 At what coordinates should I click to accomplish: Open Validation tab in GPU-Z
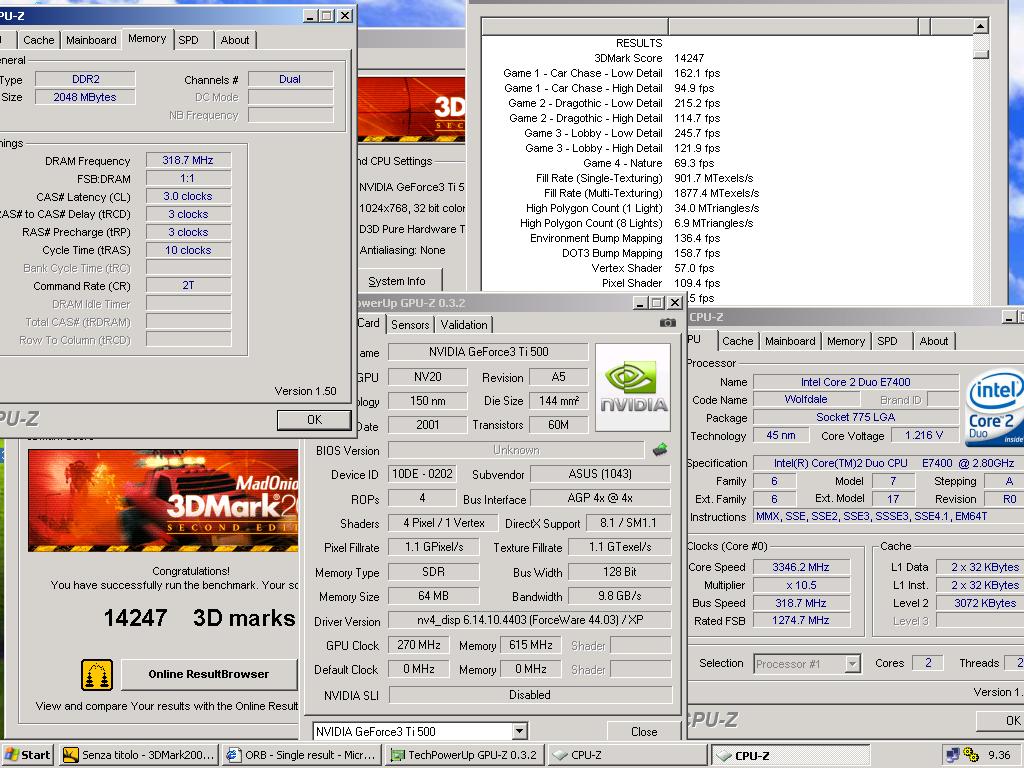coord(464,325)
